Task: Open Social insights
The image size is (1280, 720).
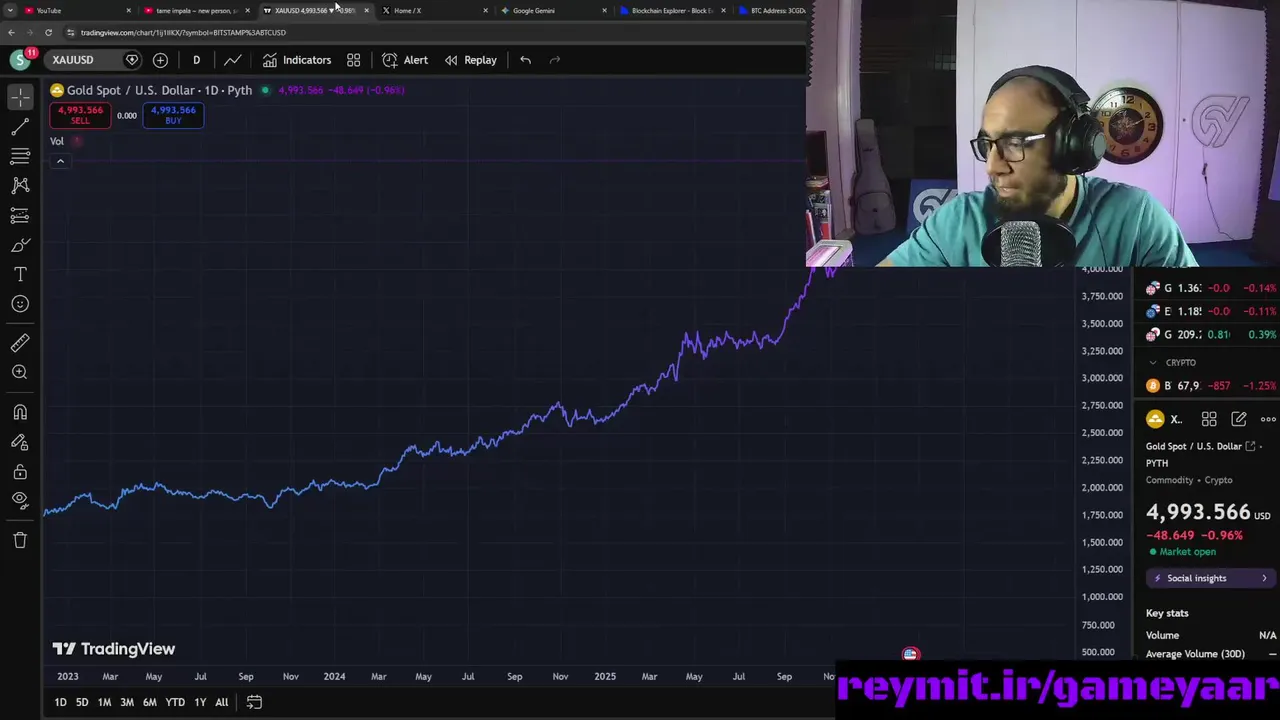Action: [1210, 578]
